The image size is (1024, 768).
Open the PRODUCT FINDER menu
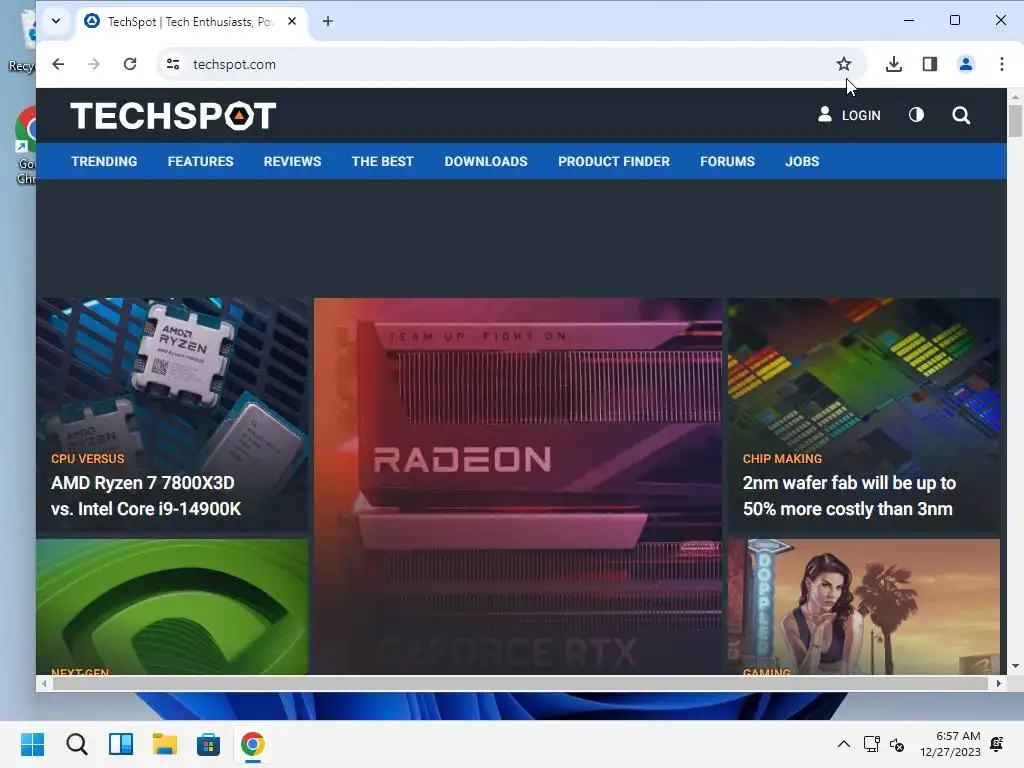coord(614,161)
